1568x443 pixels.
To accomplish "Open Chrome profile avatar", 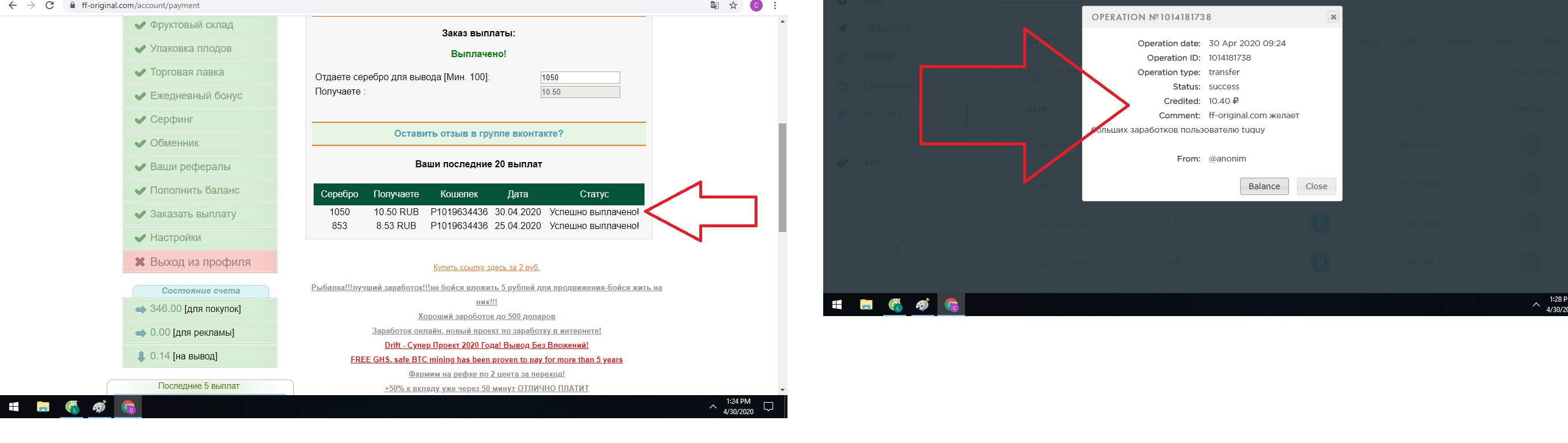I will (756, 6).
